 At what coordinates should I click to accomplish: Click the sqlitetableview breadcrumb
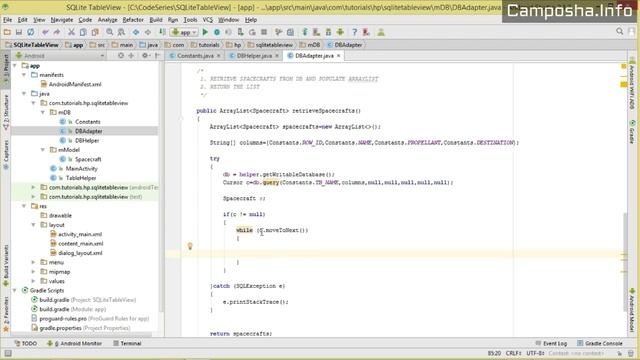click(270, 45)
